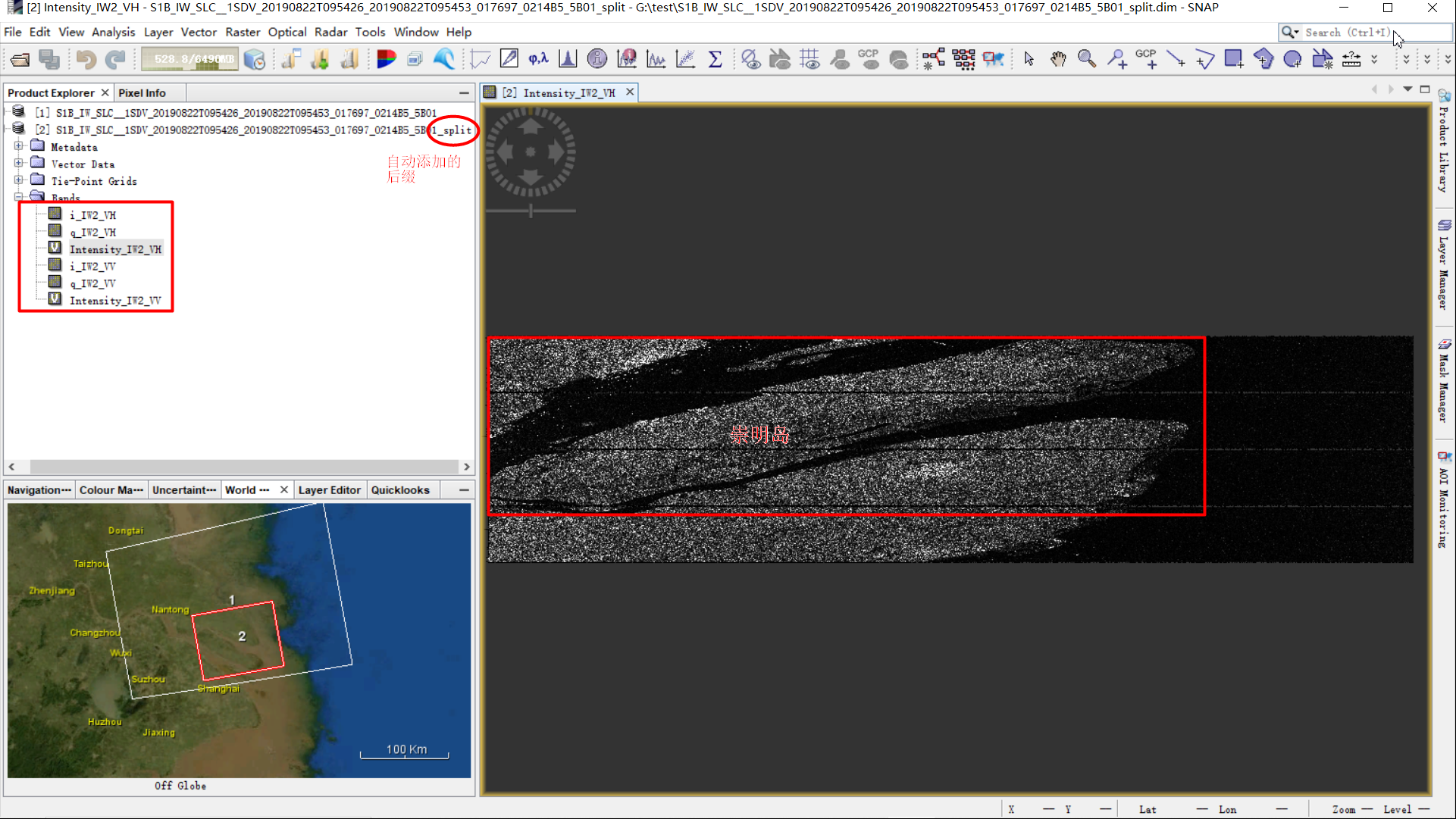The height and width of the screenshot is (819, 1456).
Task: Drag the Navigation panel scrollbar
Action: click(240, 467)
